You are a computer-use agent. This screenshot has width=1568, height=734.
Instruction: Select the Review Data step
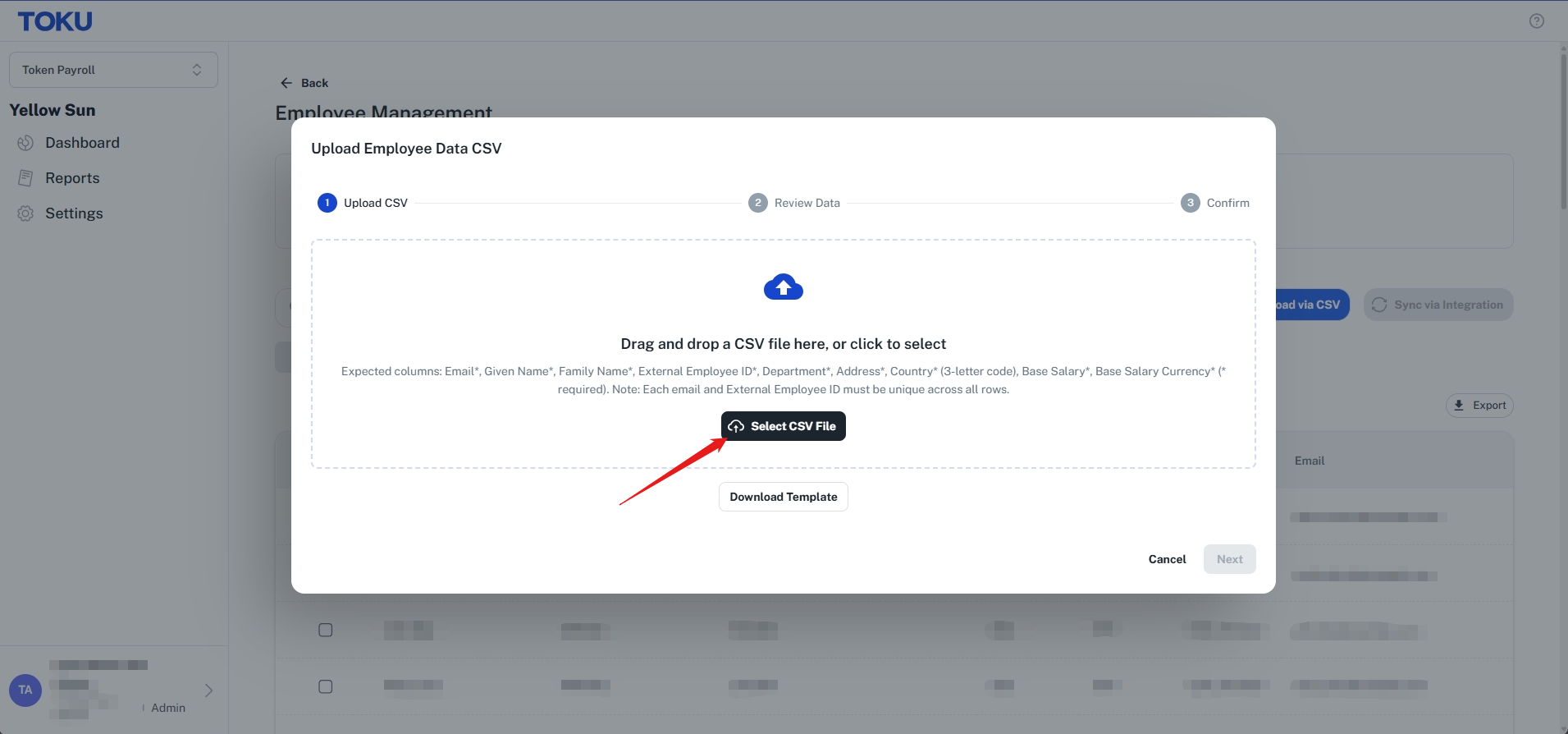click(794, 203)
